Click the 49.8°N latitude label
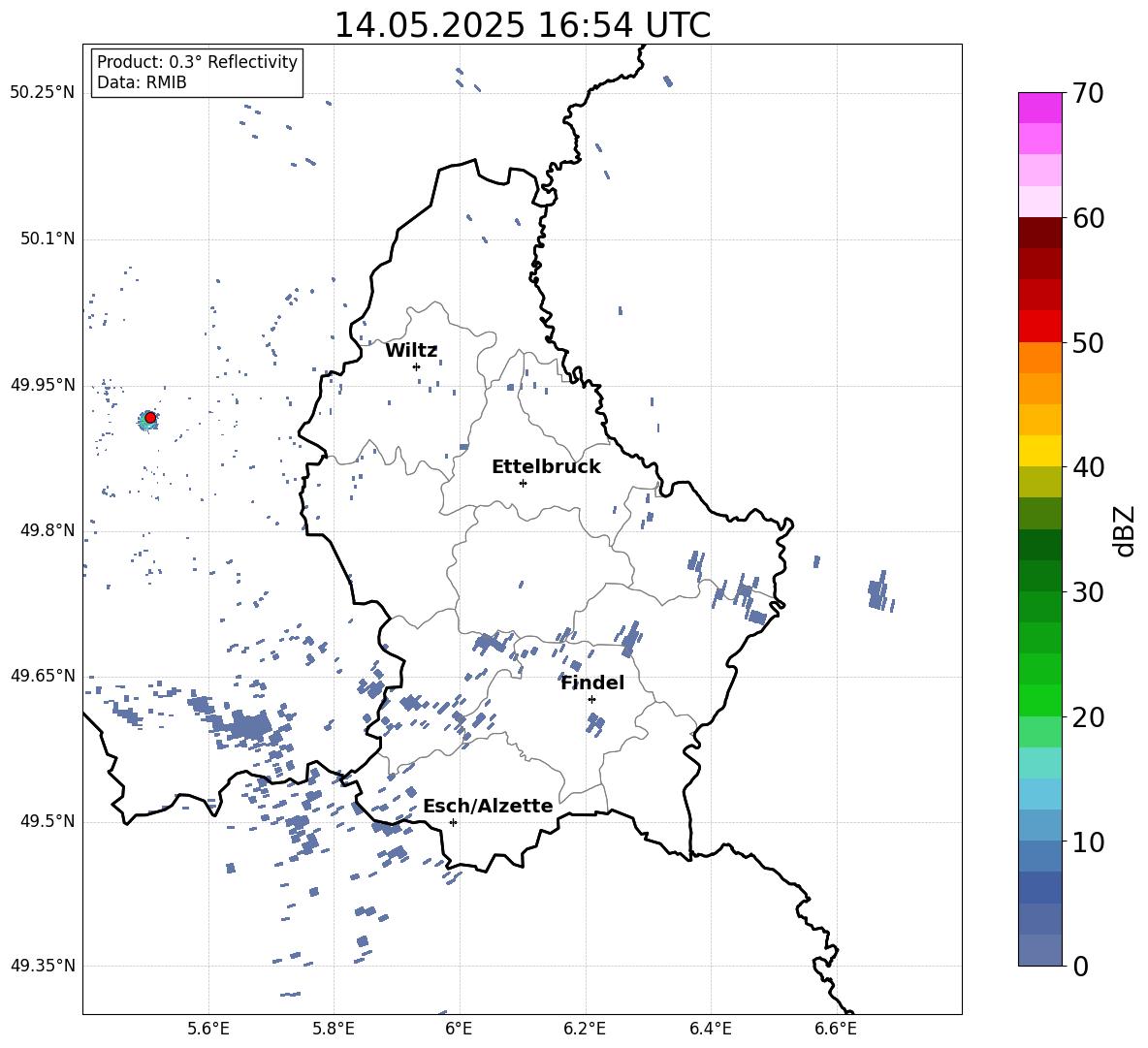 point(47,530)
